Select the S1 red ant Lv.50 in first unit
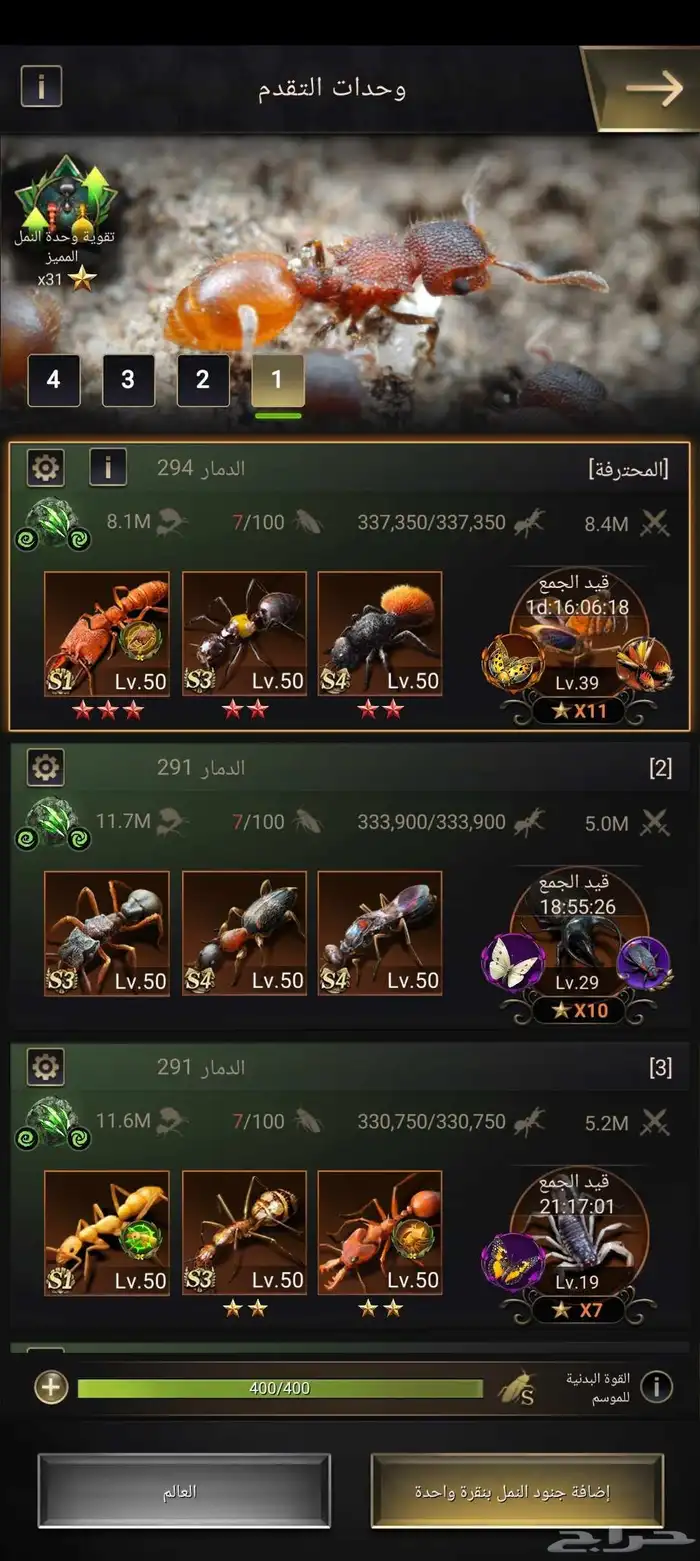Viewport: 700px width, 1561px height. coord(107,634)
